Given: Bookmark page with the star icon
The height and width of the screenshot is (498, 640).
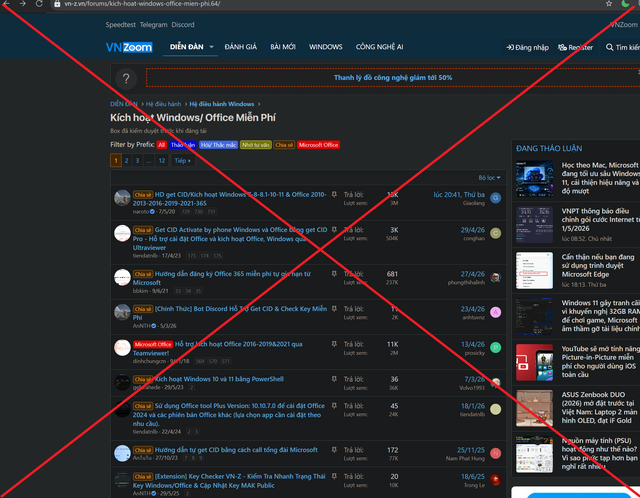Looking at the screenshot, I should 609,4.
